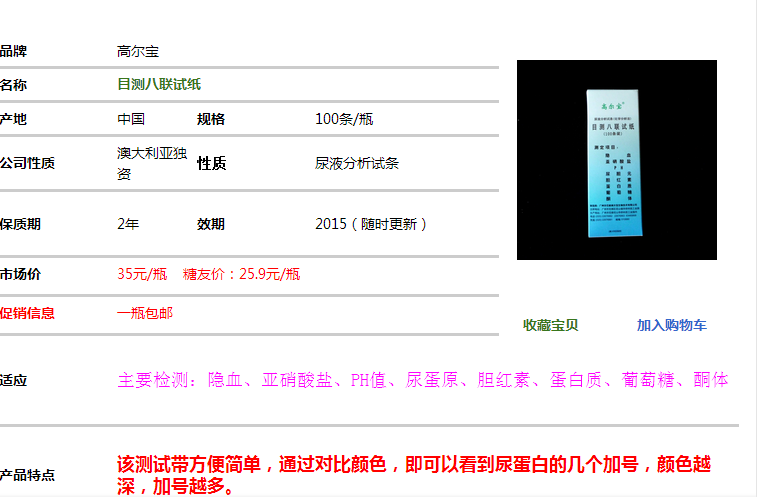This screenshot has width=757, height=497.
Task: Click the 效期 label
Action: coord(210,224)
